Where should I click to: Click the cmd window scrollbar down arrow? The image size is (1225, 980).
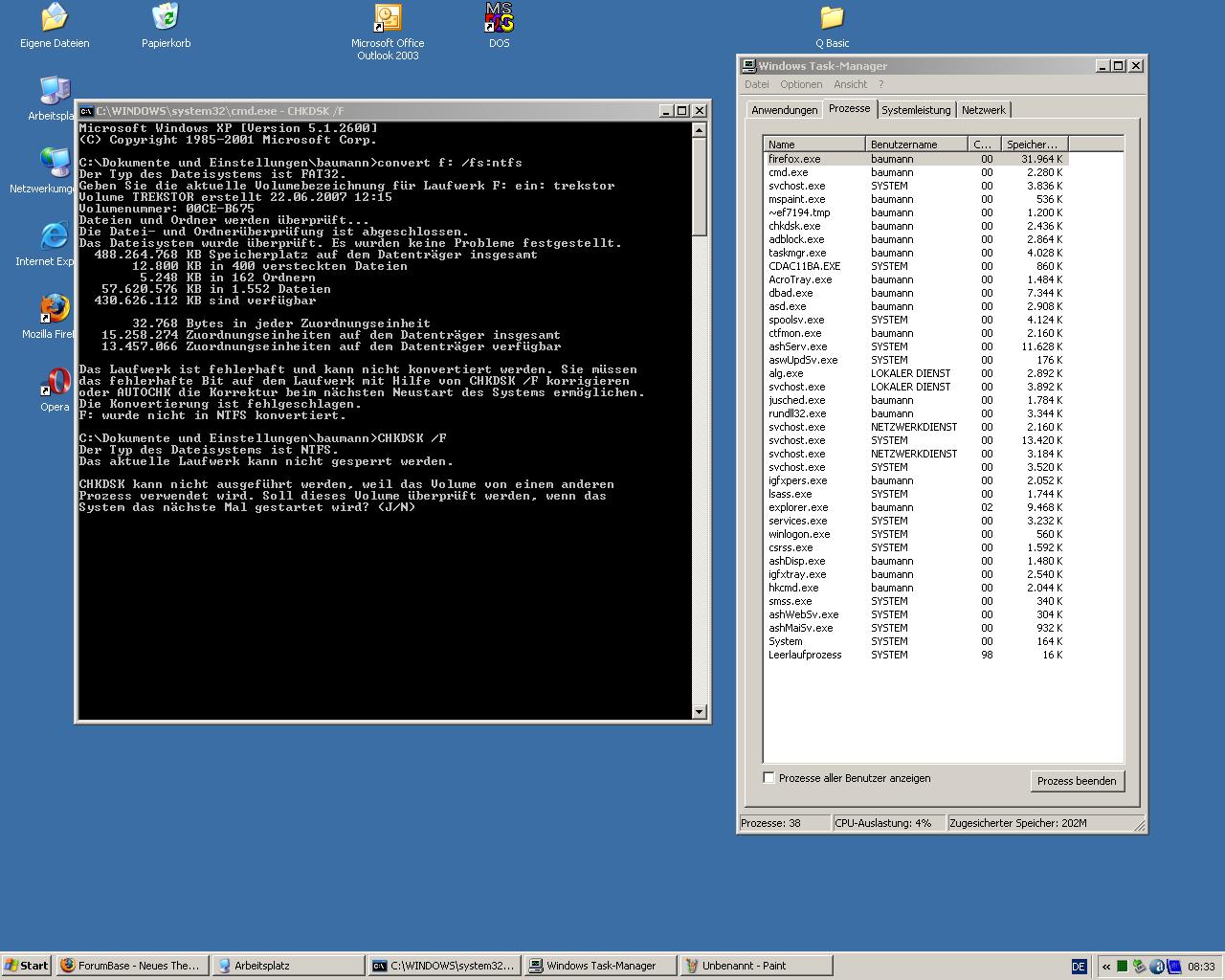[699, 711]
